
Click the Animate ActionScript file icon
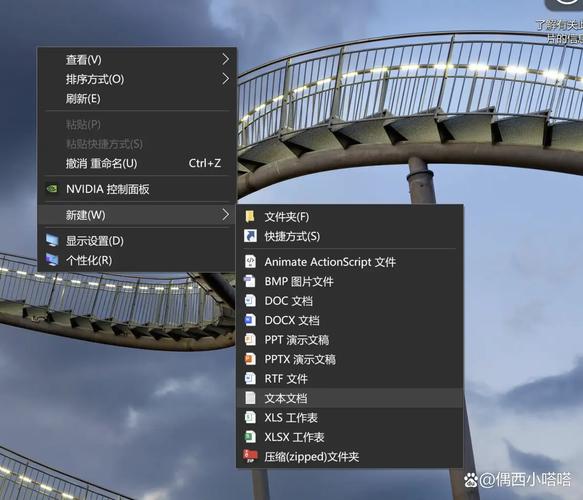point(250,262)
